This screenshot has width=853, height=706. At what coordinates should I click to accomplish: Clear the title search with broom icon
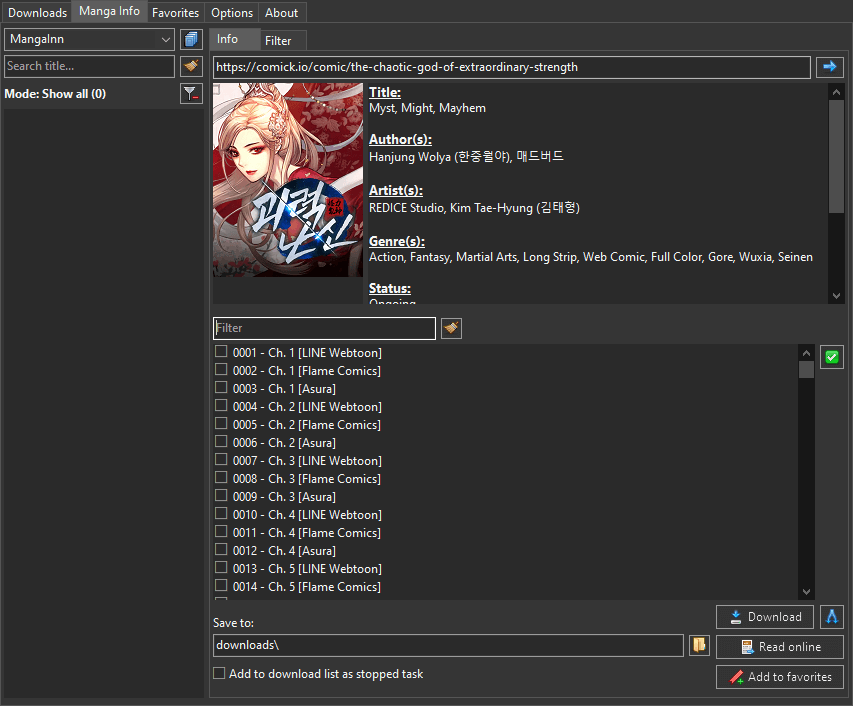pos(191,66)
